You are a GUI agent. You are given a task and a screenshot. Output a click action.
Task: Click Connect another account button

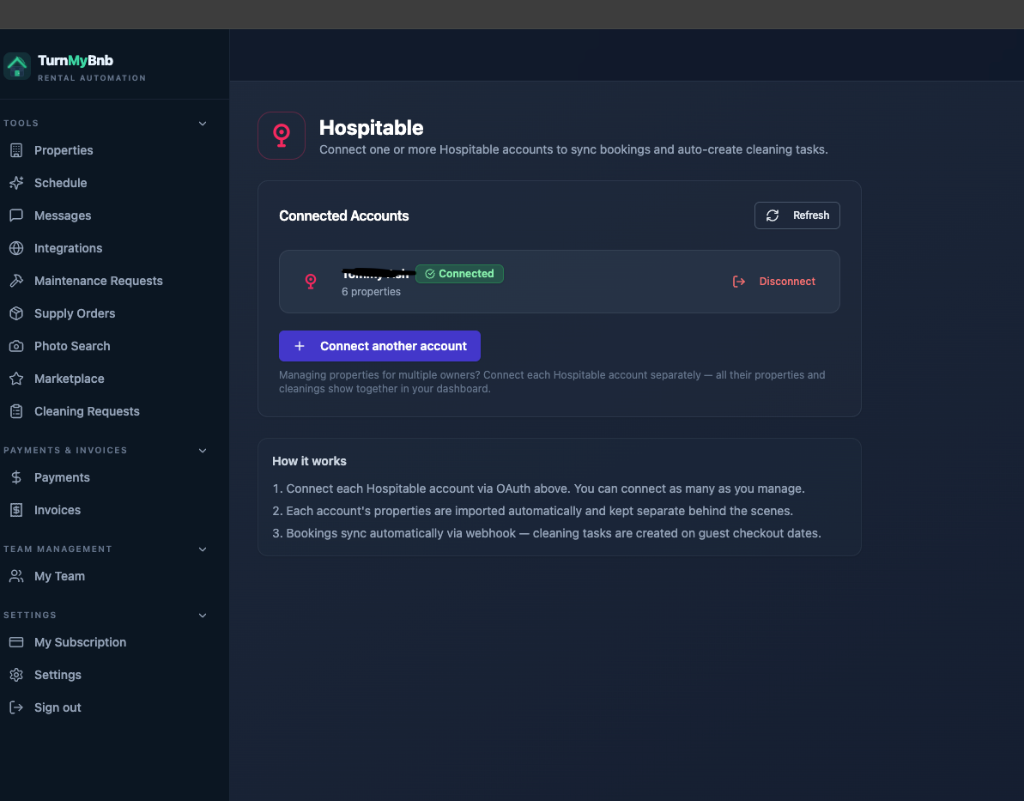(x=379, y=346)
